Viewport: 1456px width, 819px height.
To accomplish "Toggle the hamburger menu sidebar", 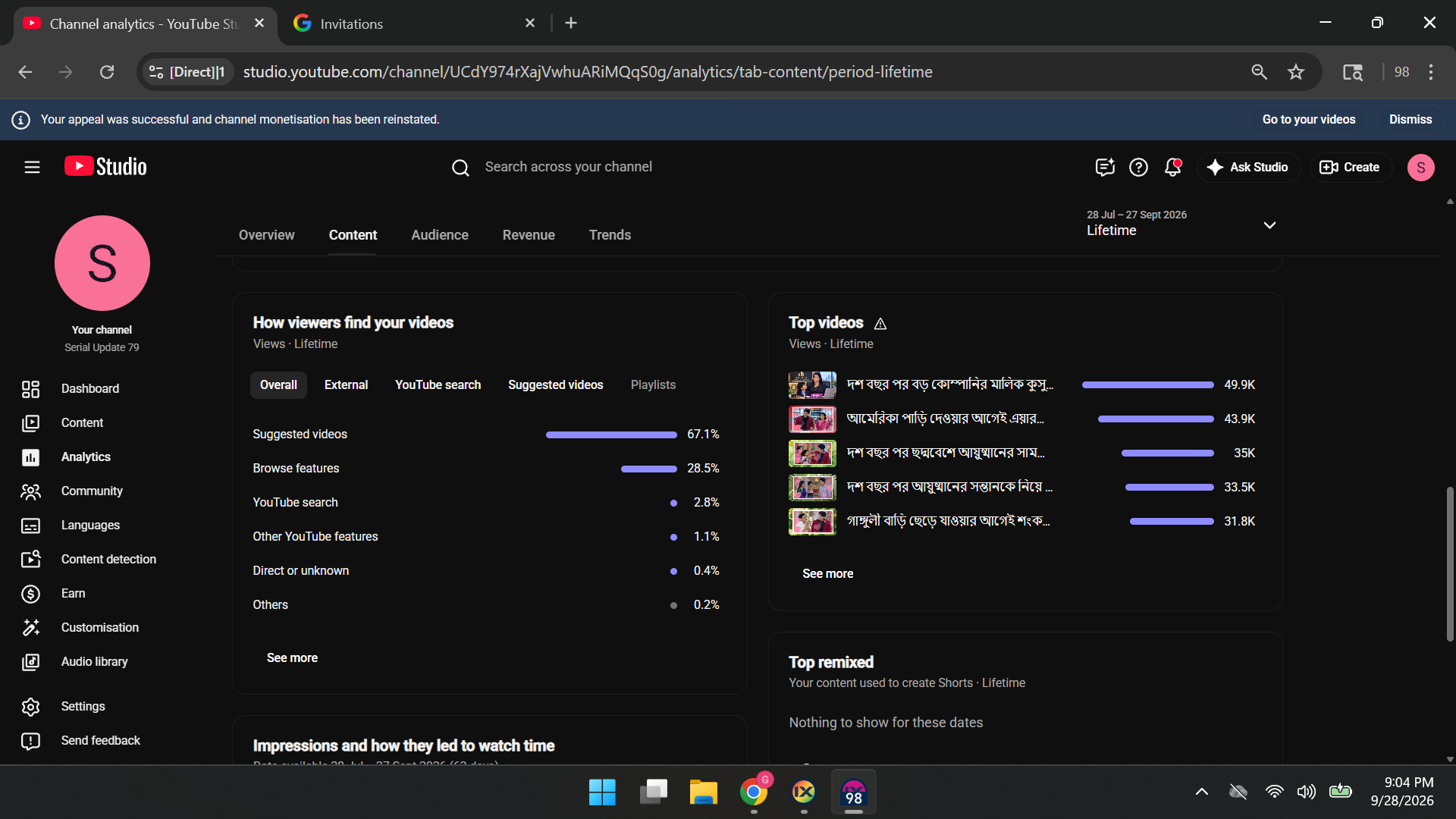I will [32, 167].
